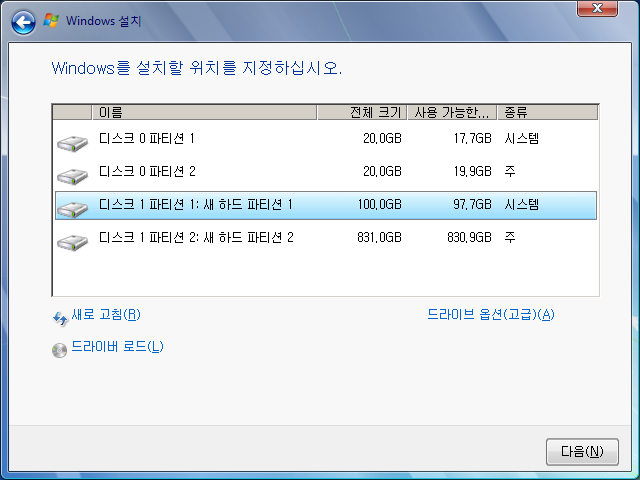
Task: Click the 19.9GB free space value
Action: 472,171
